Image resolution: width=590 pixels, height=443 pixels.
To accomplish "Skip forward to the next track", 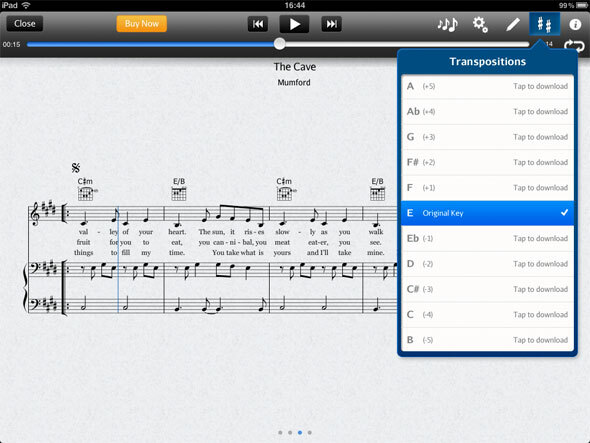I will [x=331, y=24].
